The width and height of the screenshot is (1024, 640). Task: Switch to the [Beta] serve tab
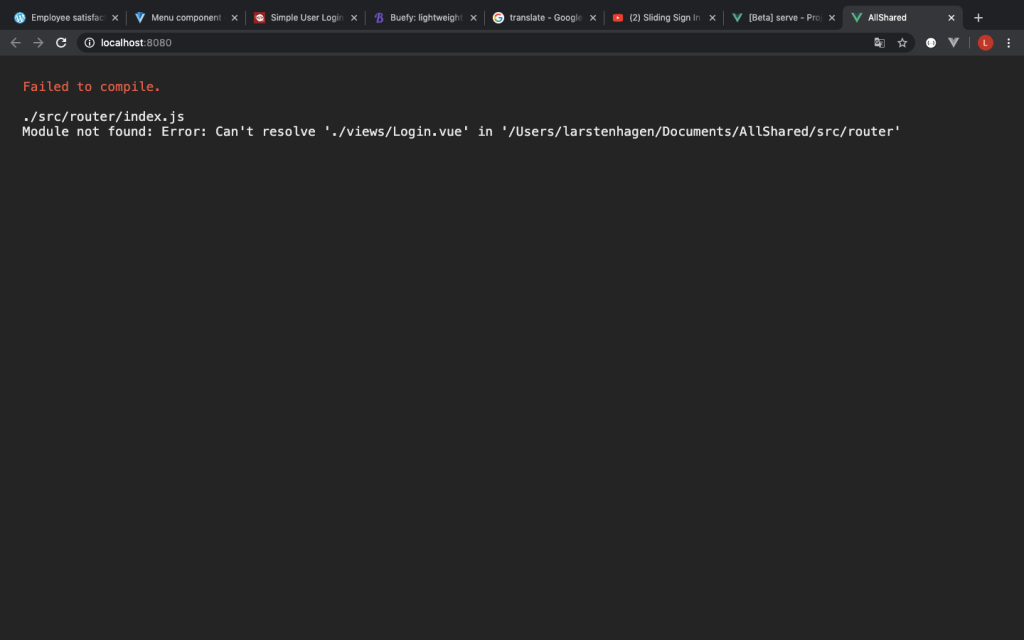pos(780,18)
